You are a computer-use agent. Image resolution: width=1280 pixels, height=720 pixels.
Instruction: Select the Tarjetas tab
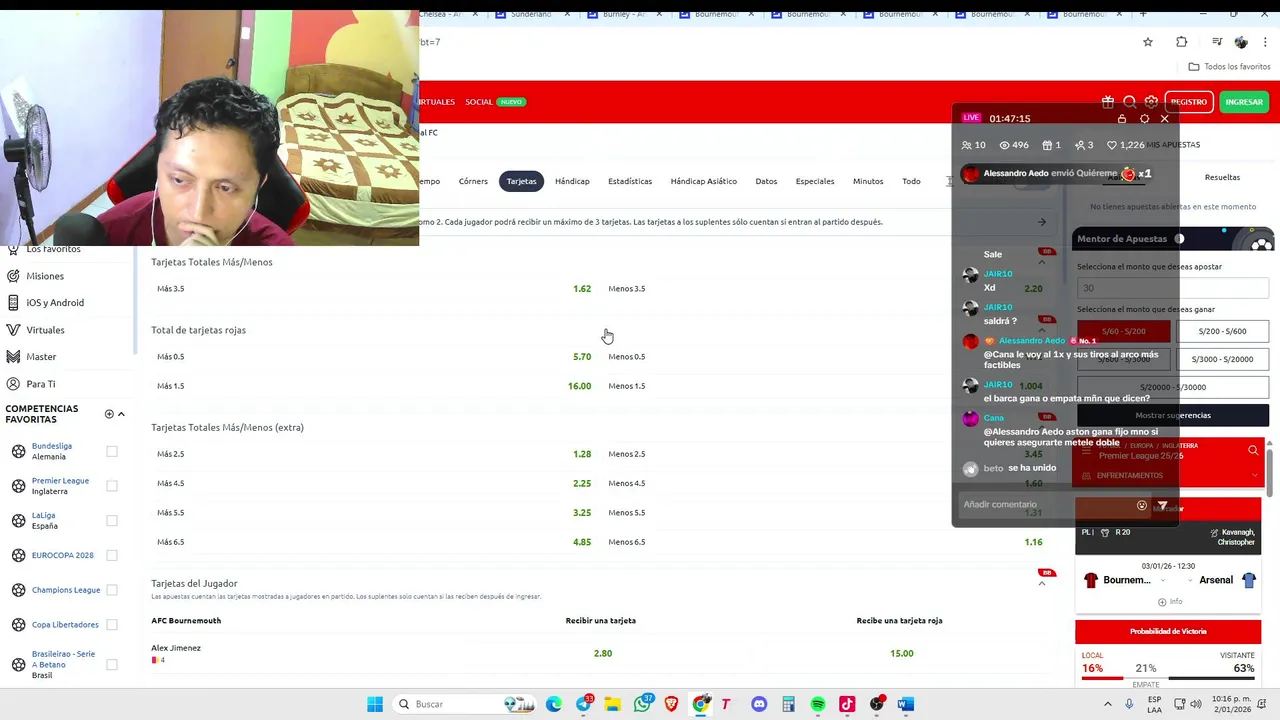coord(521,181)
